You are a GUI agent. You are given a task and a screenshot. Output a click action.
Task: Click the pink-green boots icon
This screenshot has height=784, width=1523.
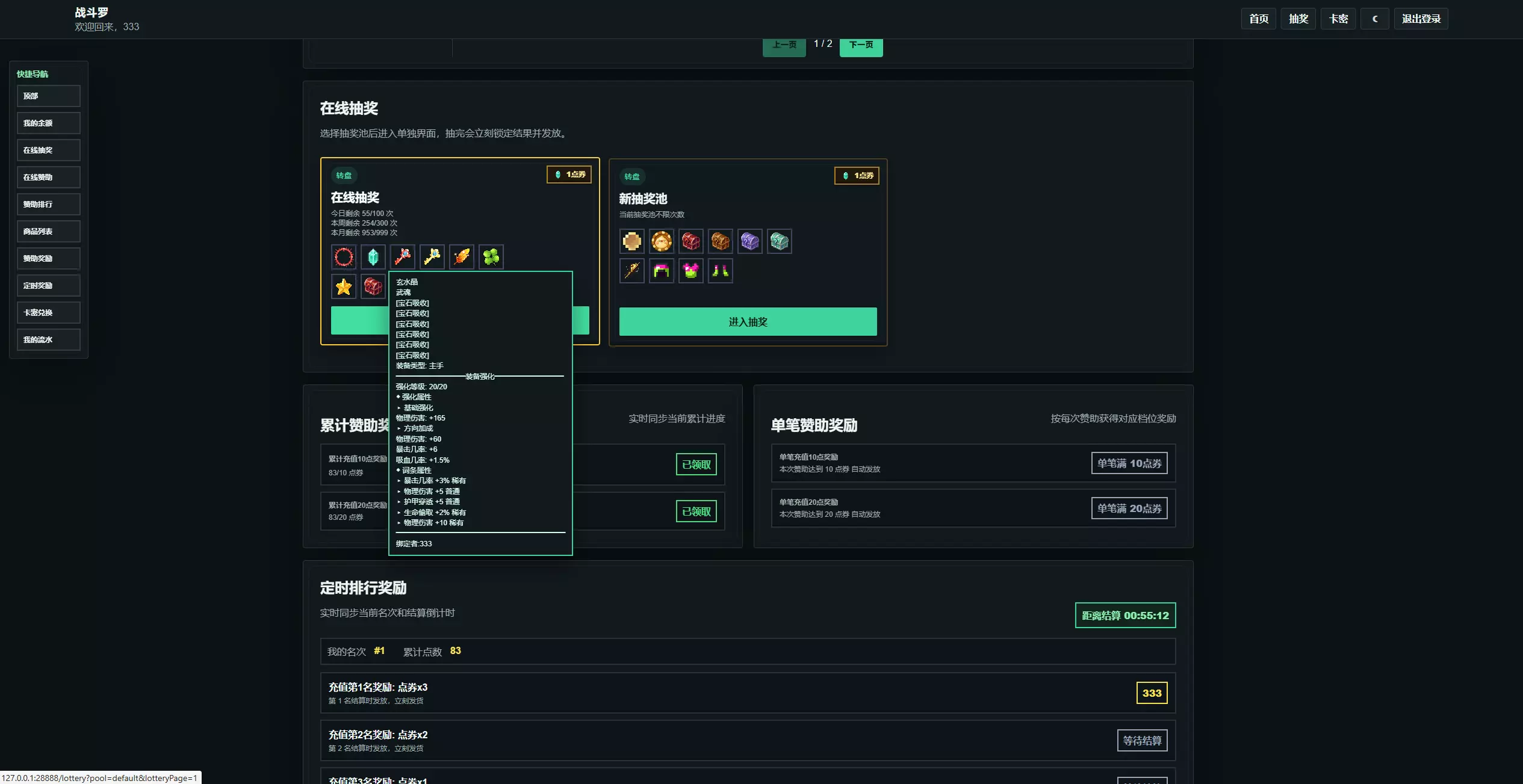point(721,271)
